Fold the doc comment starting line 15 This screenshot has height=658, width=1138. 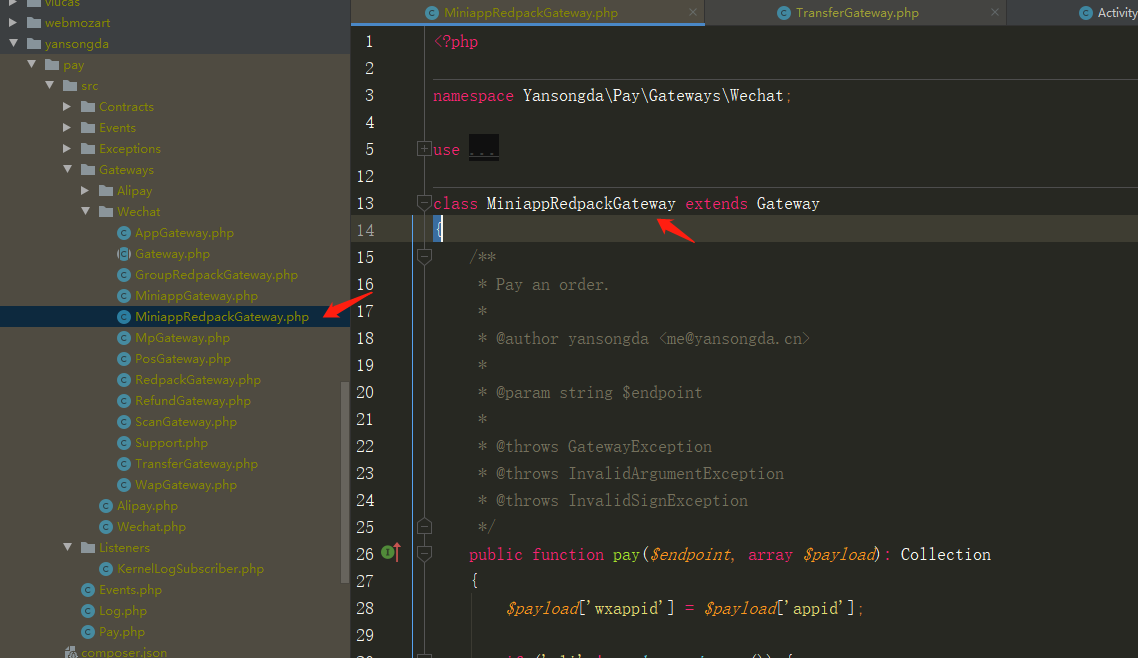pyautogui.click(x=424, y=256)
